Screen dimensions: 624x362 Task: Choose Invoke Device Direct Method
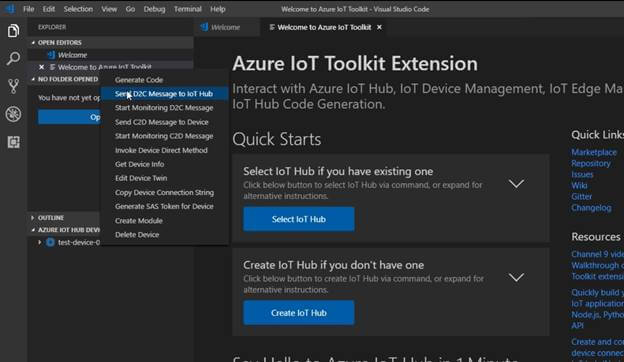(x=164, y=150)
